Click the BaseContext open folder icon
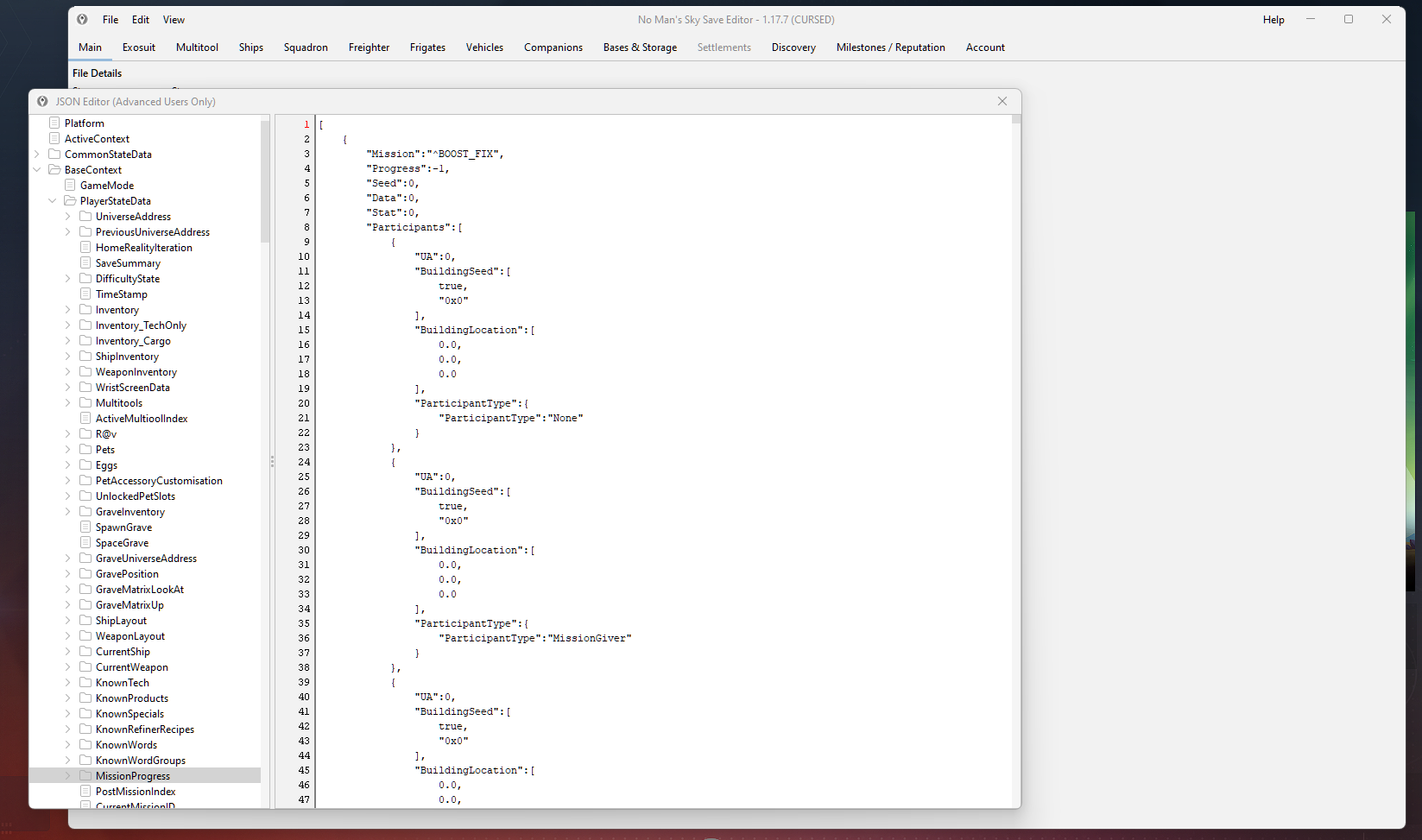 click(54, 169)
